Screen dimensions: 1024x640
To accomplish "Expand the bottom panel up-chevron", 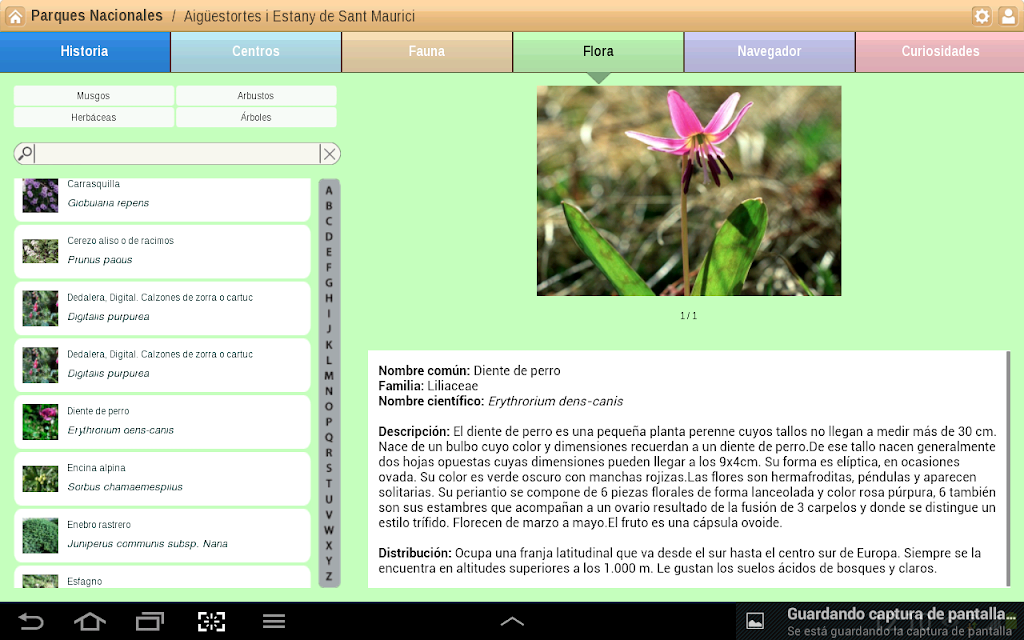I will pos(512,621).
